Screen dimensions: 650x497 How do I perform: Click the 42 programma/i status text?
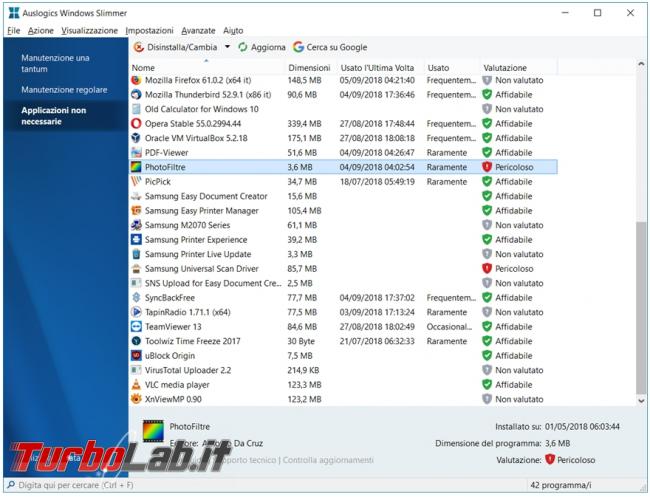(560, 485)
